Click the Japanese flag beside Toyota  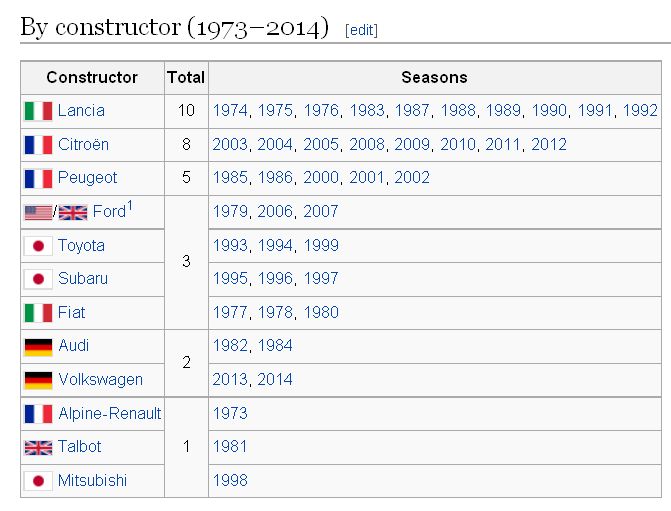[x=38, y=246]
